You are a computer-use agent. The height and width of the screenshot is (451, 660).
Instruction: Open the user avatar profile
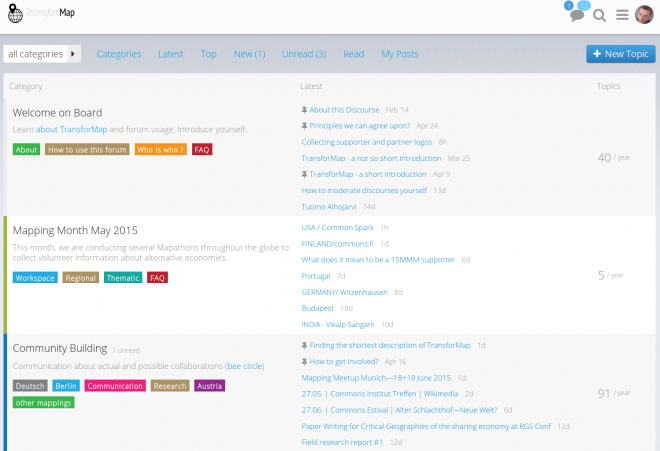click(644, 15)
